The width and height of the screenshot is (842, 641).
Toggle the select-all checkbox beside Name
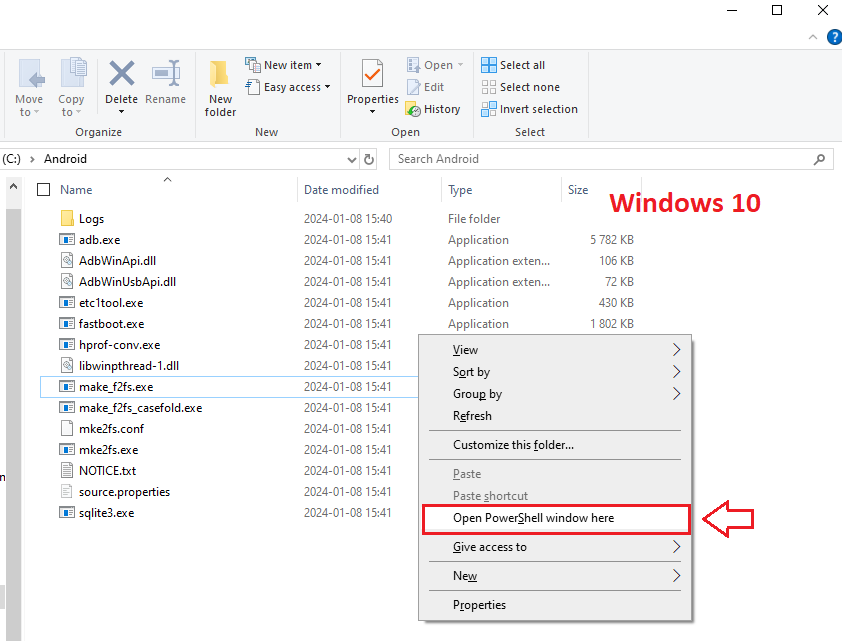tap(43, 190)
